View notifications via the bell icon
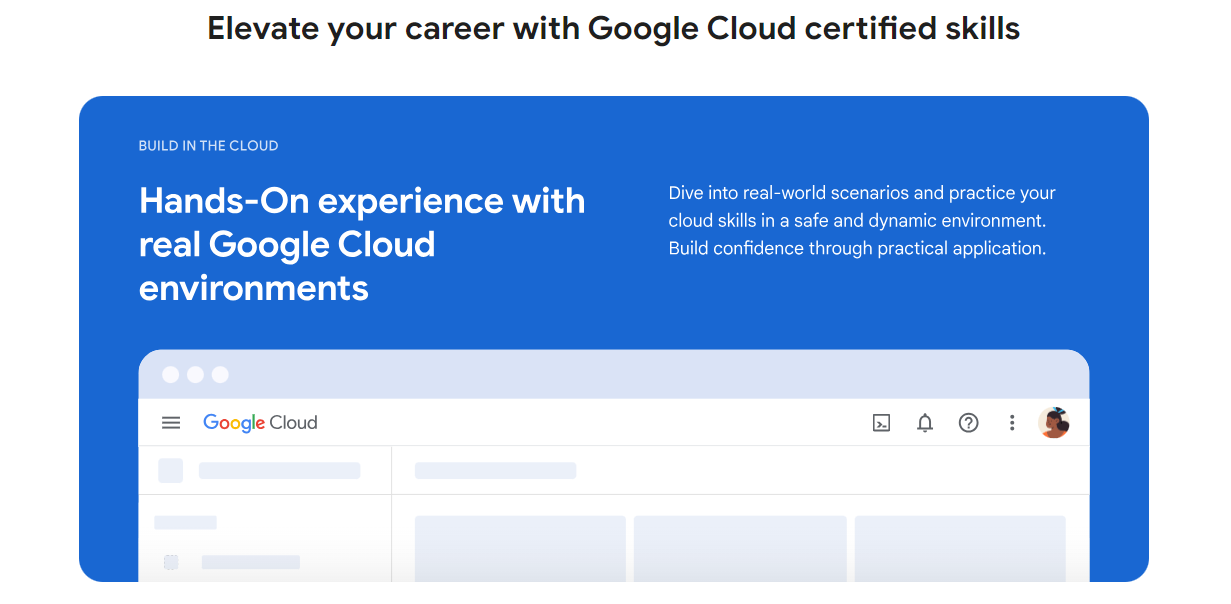The image size is (1231, 604). (x=925, y=423)
